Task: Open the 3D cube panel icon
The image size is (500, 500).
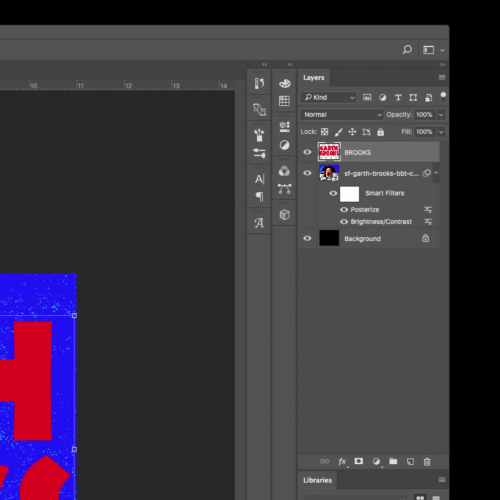Action: [x=284, y=215]
